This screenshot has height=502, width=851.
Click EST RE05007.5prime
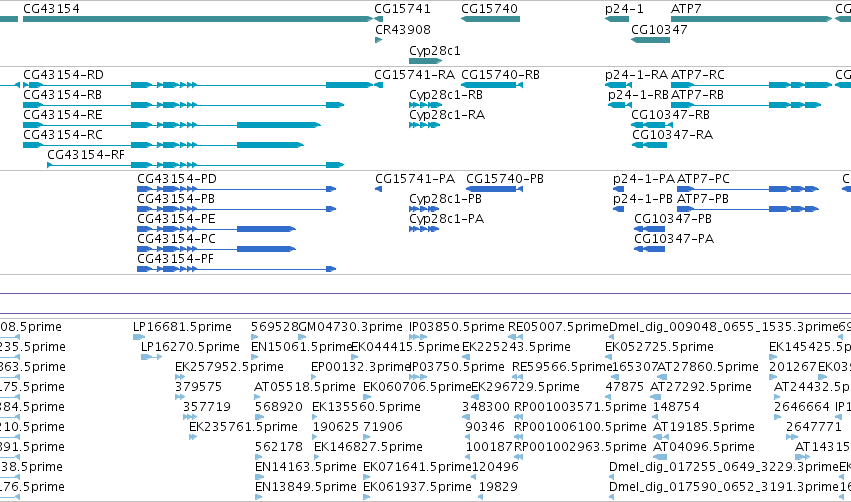coord(558,327)
